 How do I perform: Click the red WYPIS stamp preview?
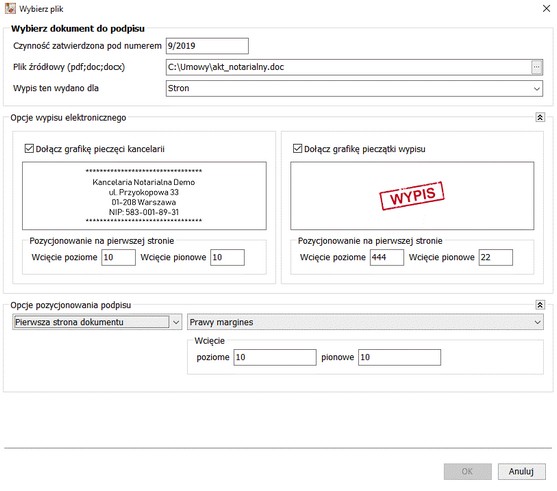pos(412,196)
